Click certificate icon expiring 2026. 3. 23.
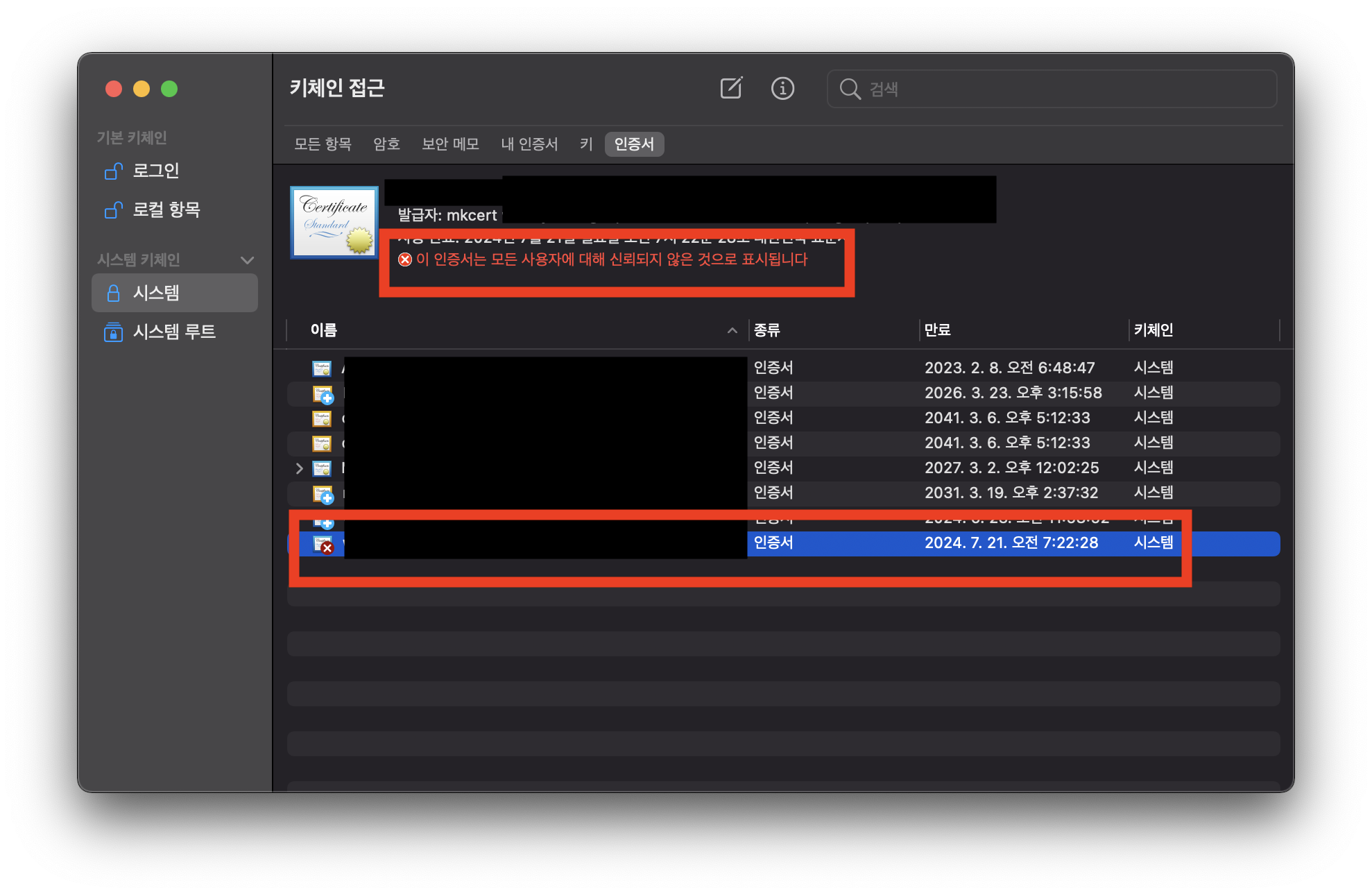This screenshot has width=1372, height=895. tap(323, 394)
